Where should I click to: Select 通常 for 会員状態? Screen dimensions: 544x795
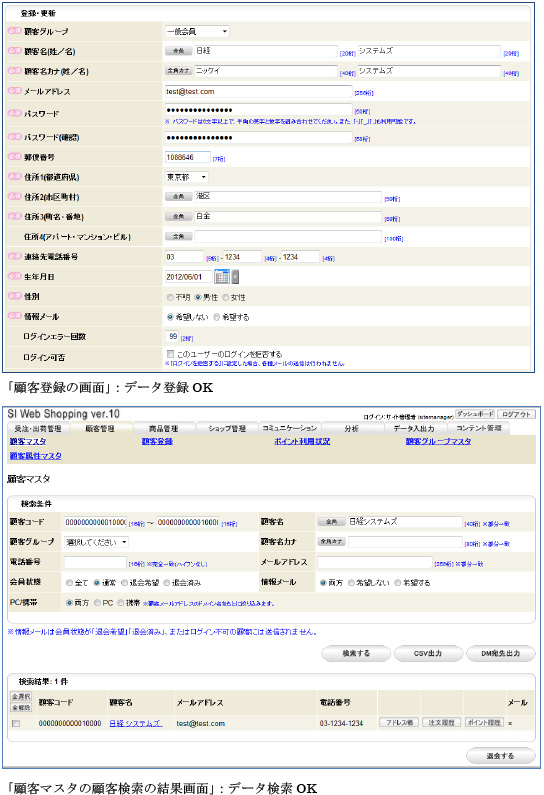(96, 583)
